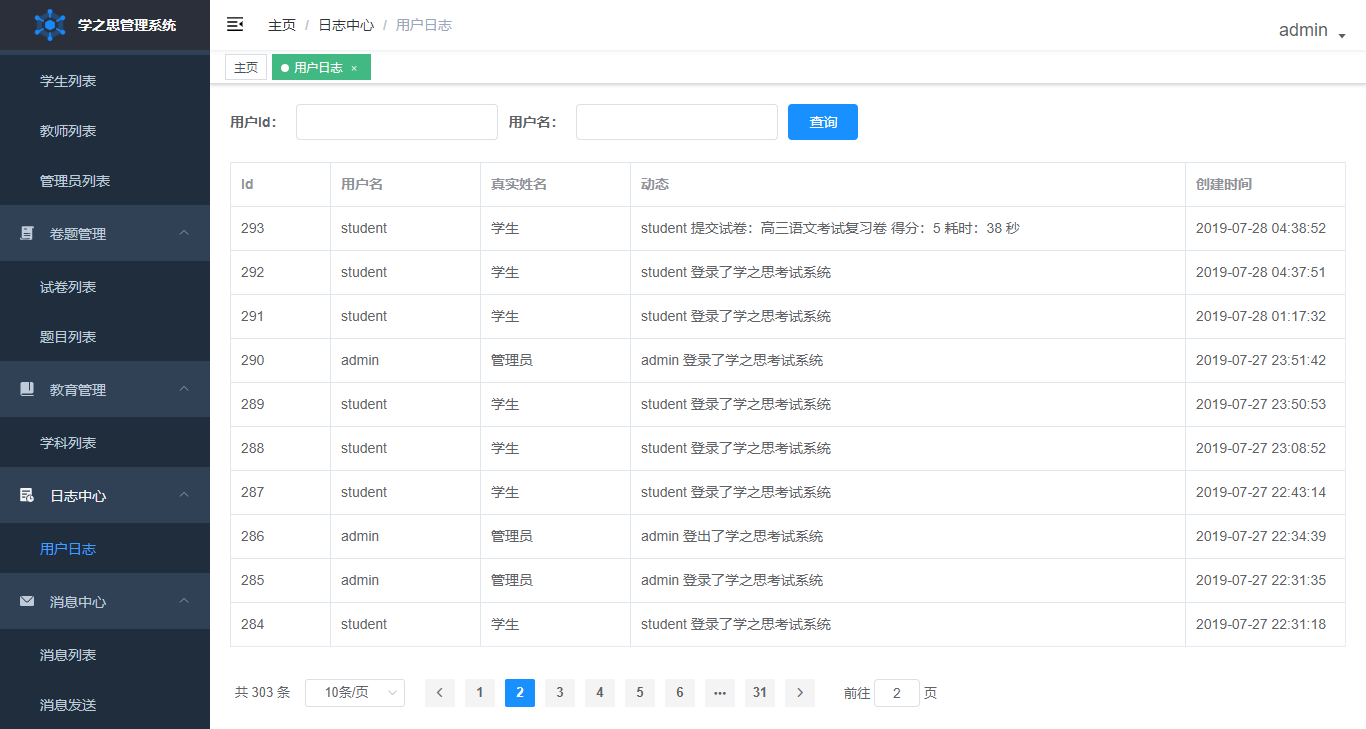Jump to page 31
This screenshot has width=1366, height=729.
(760, 693)
